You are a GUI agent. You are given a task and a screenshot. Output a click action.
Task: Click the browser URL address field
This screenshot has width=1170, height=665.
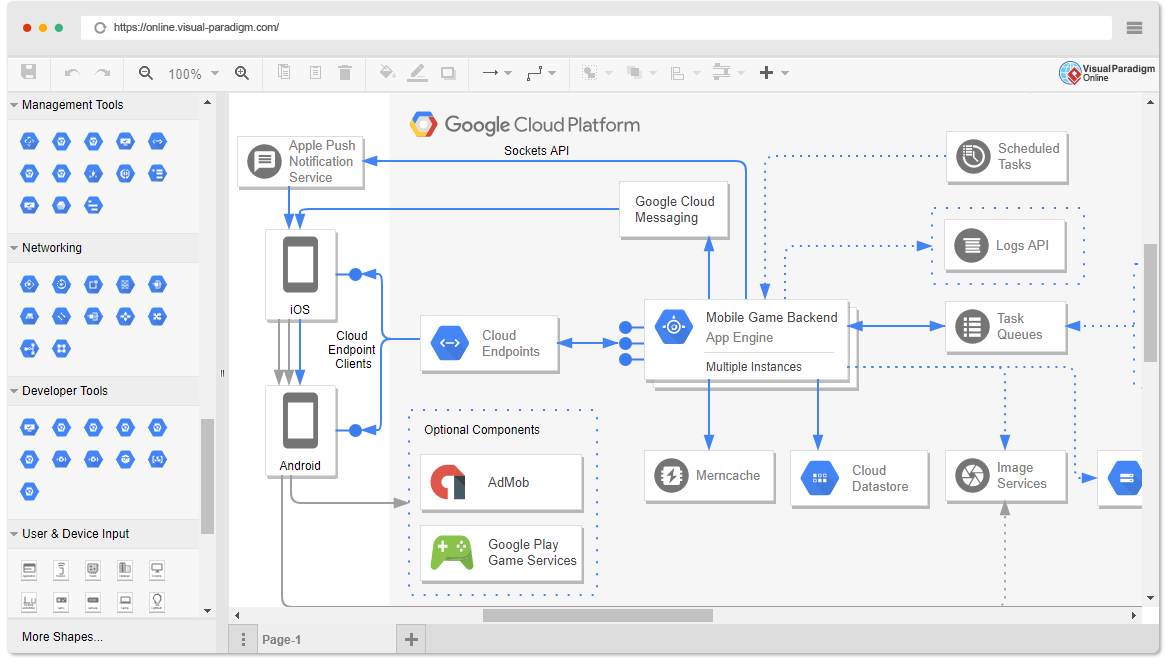[x=595, y=28]
